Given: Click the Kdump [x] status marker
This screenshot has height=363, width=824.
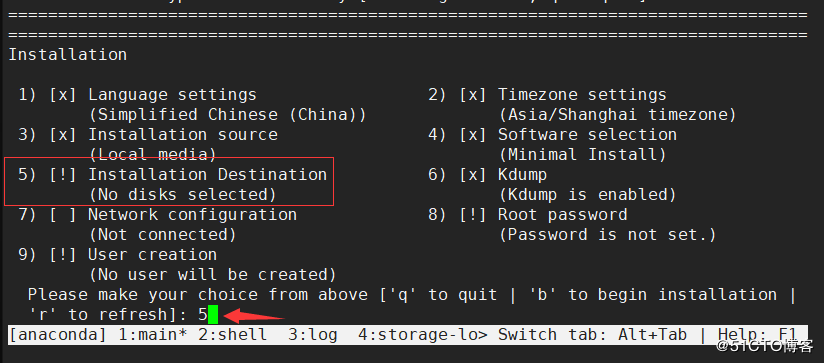Looking at the screenshot, I should pyautogui.click(x=473, y=175).
